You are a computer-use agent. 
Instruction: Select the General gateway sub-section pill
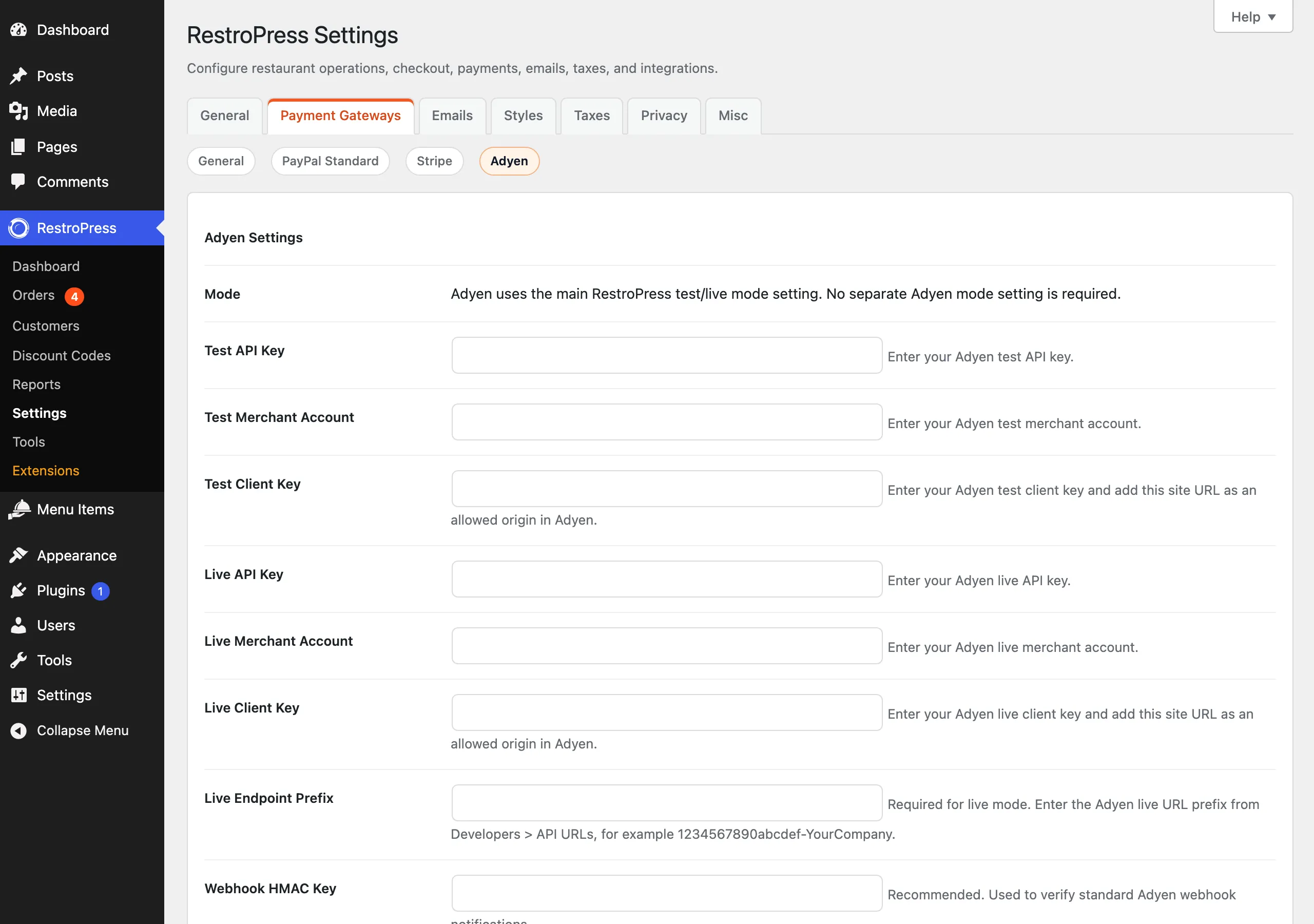221,161
